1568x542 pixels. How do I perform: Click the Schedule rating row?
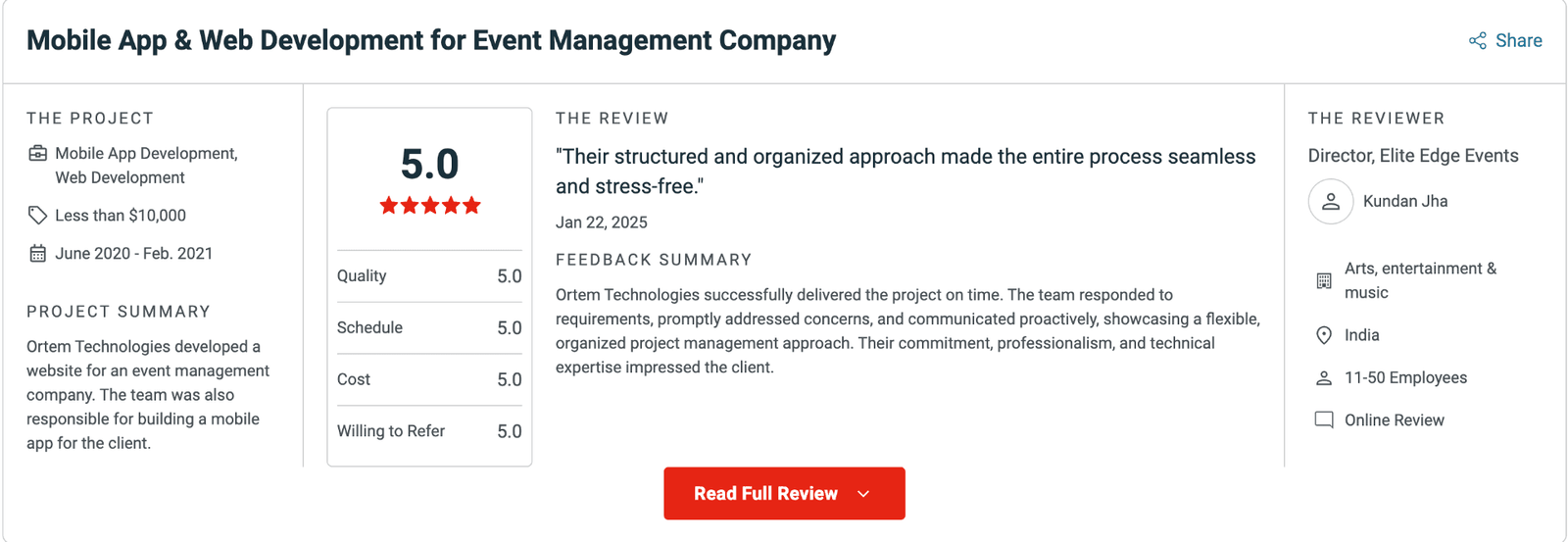pyautogui.click(x=429, y=328)
